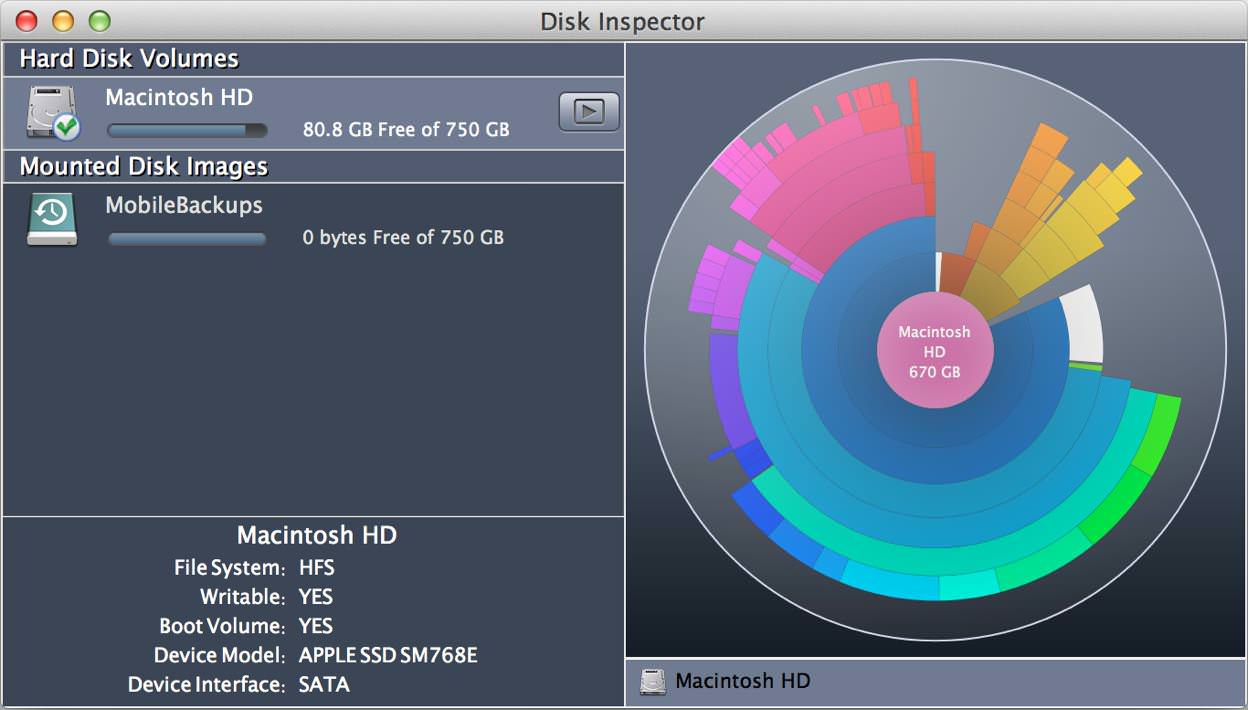Click the Boot Volume value YES
The width and height of the screenshot is (1248, 710).
coord(316,626)
